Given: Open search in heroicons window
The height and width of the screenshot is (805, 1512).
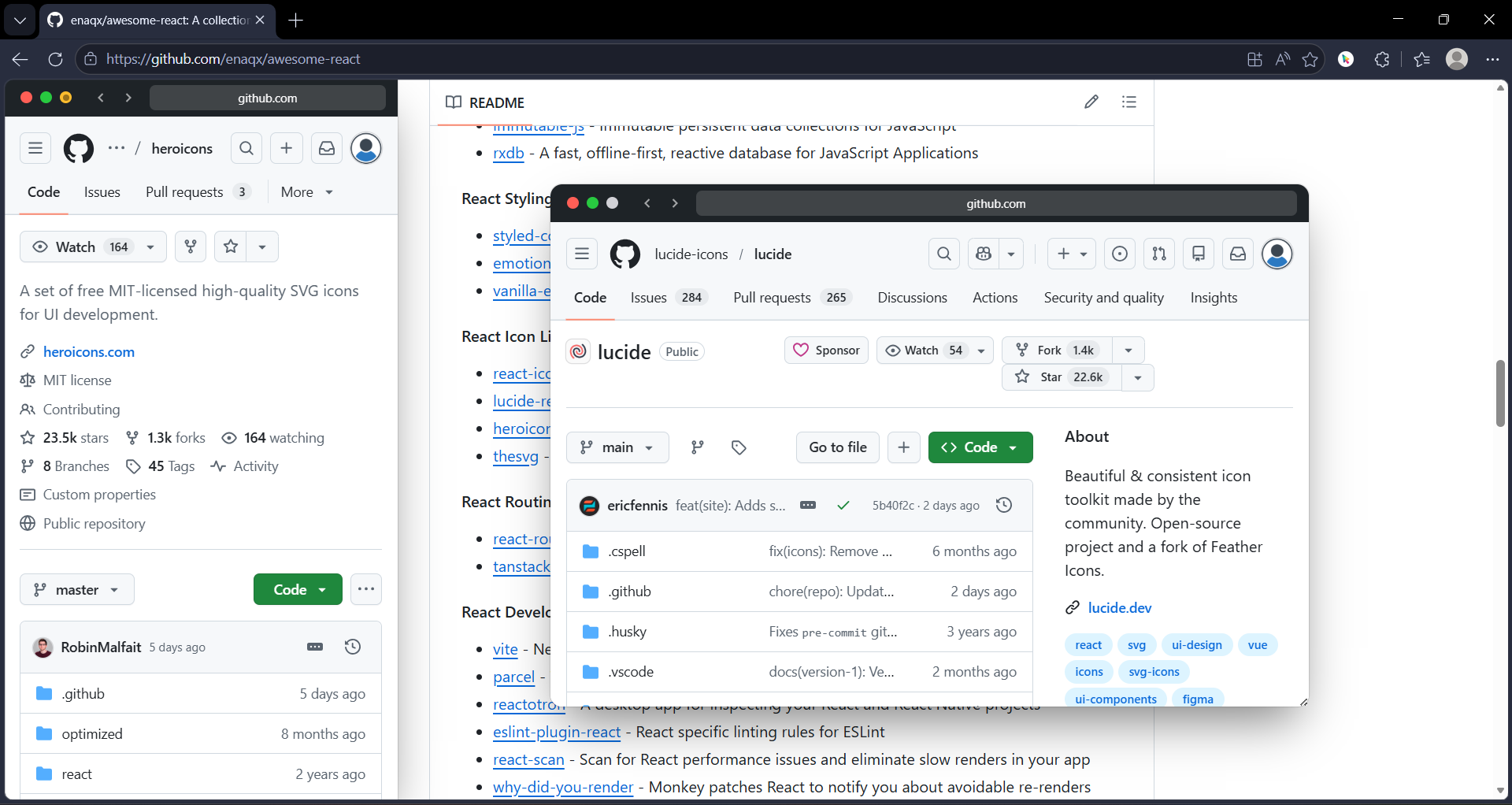Looking at the screenshot, I should (246, 148).
